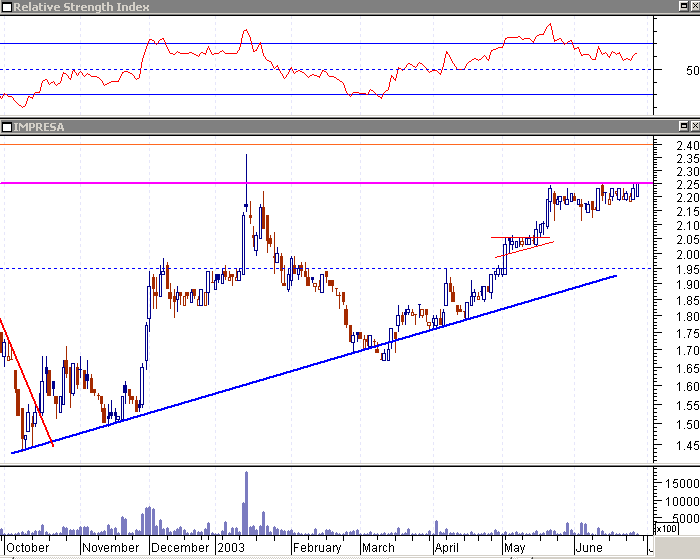
Task: Select the upper blue RSI overbought line
Action: click(326, 43)
